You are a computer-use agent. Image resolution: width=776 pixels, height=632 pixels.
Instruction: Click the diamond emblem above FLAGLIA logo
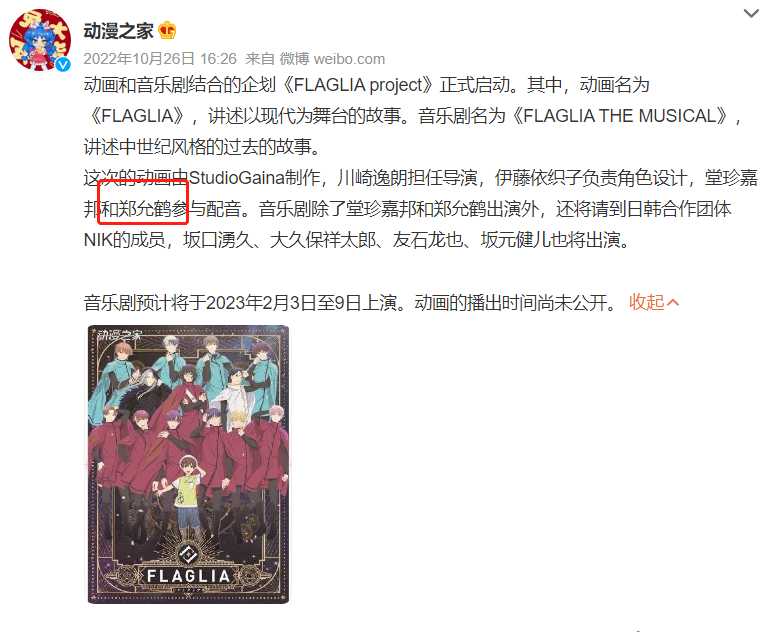pyautogui.click(x=188, y=554)
